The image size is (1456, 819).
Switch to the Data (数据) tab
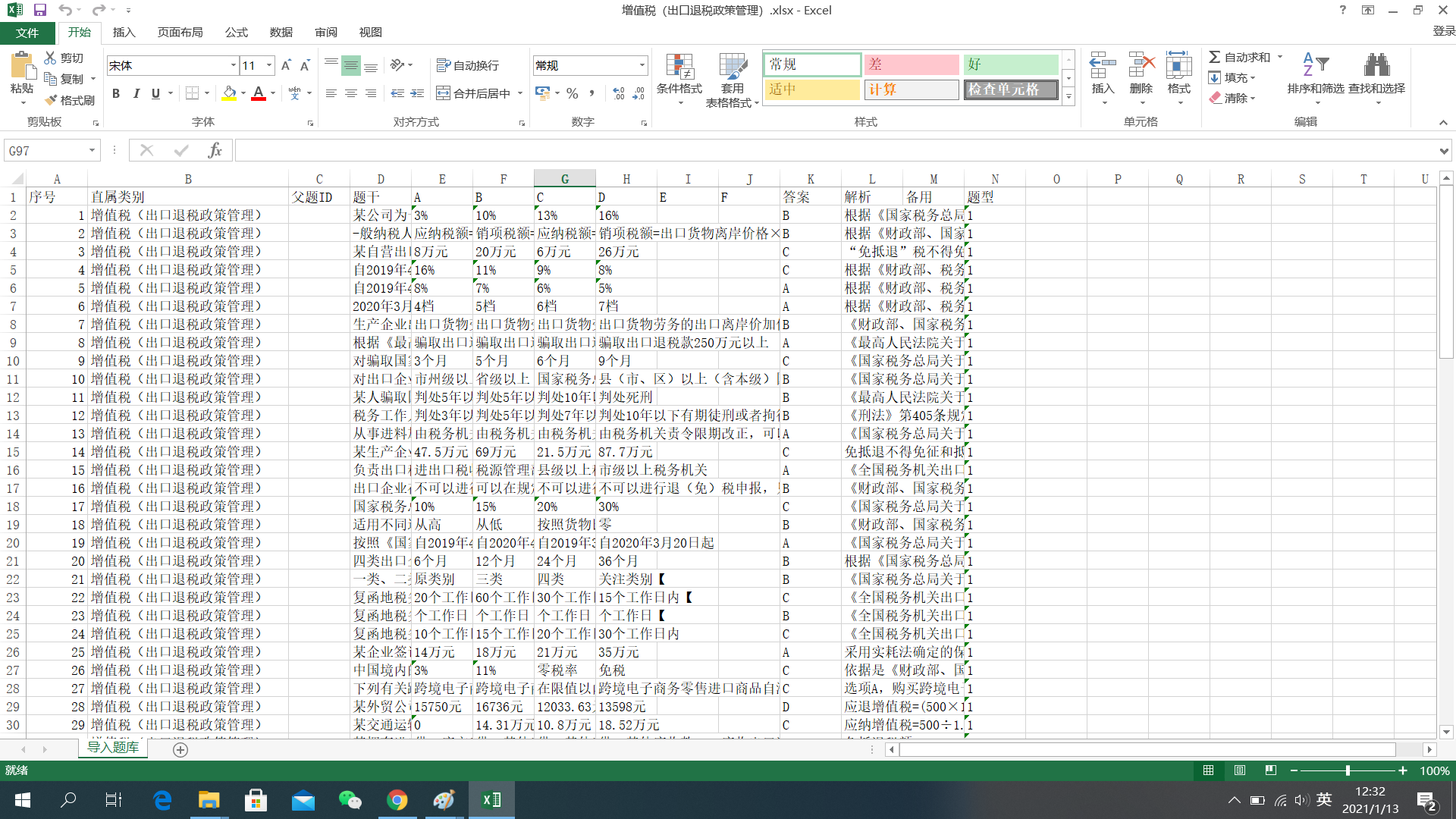pos(281,33)
